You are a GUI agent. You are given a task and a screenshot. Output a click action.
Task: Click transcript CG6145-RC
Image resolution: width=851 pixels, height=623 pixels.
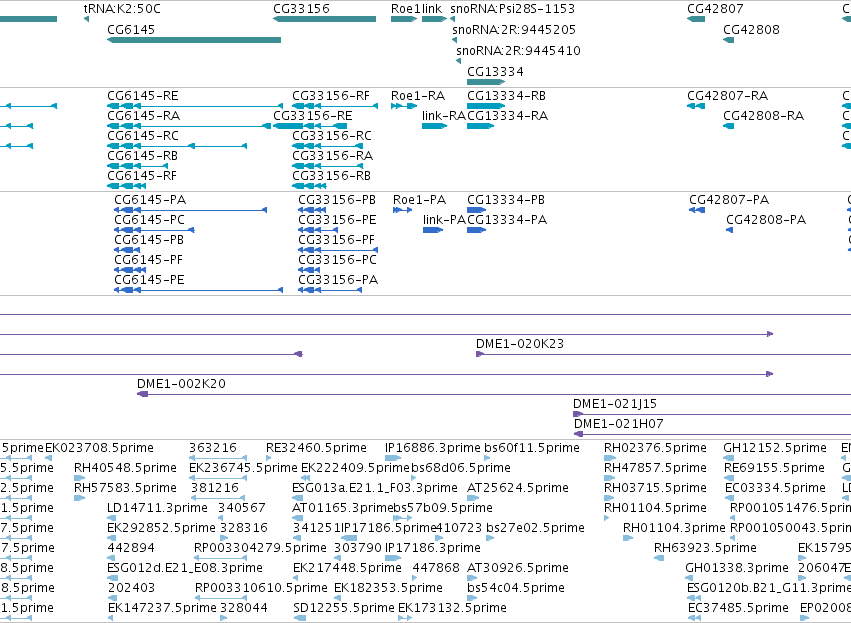(143, 136)
